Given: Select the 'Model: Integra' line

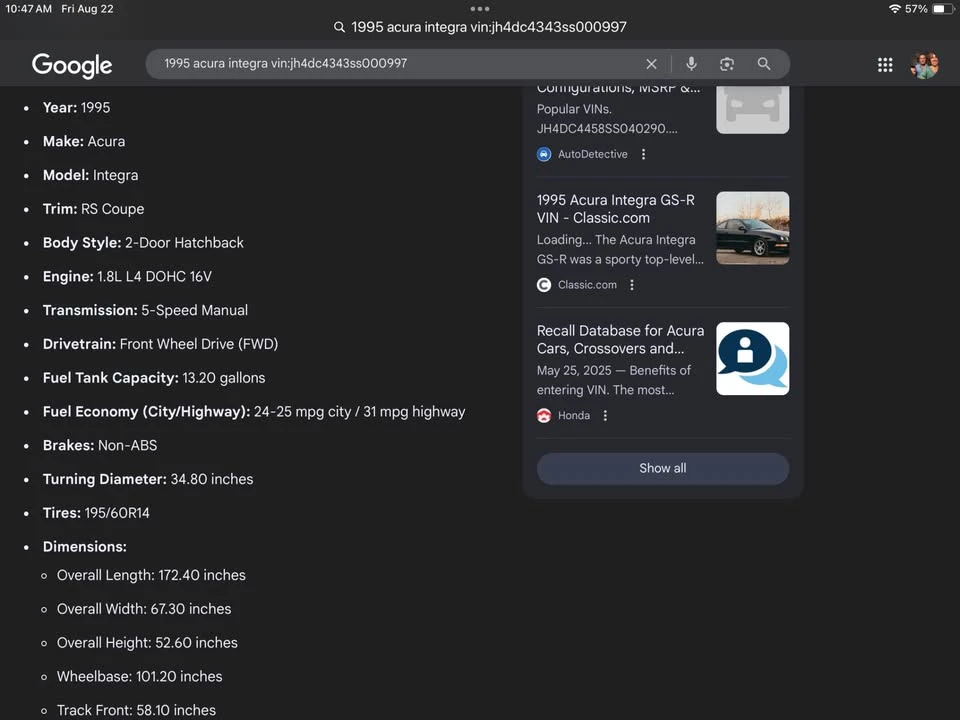Looking at the screenshot, I should pos(90,175).
